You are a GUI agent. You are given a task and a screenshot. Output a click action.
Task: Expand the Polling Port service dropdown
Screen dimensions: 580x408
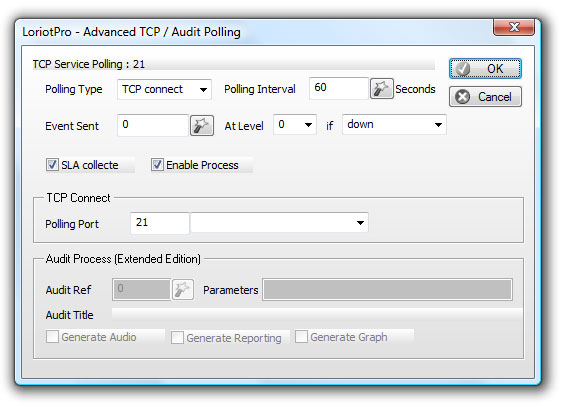(x=279, y=223)
